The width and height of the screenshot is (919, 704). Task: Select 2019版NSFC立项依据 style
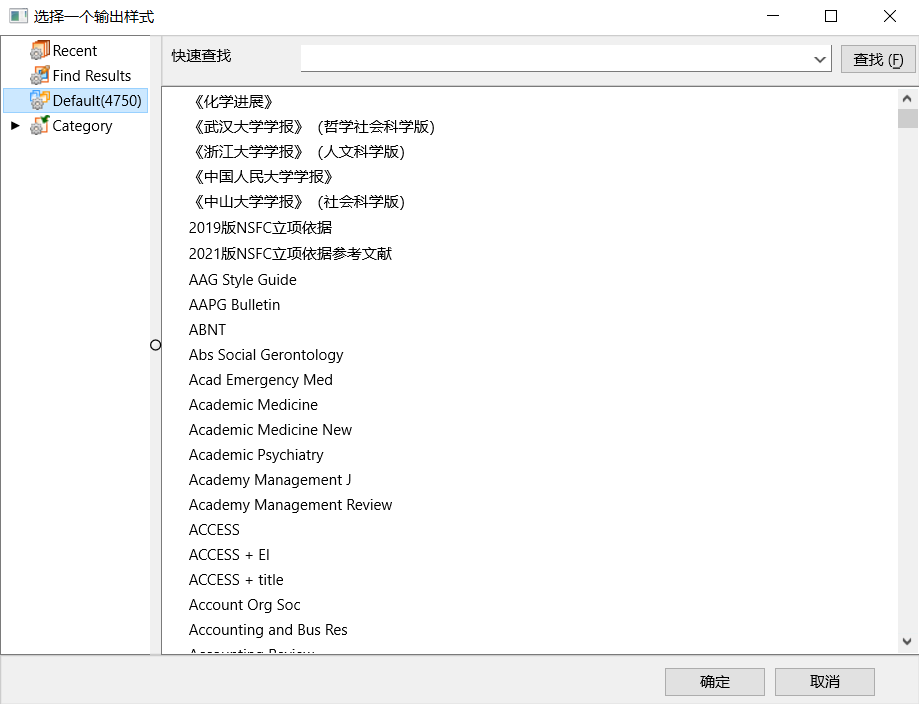(x=260, y=227)
